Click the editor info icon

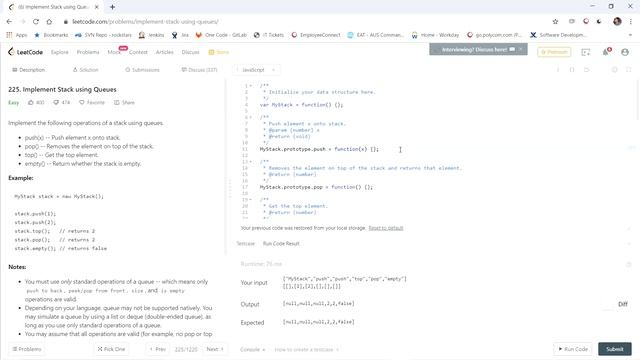pyautogui.click(x=558, y=70)
